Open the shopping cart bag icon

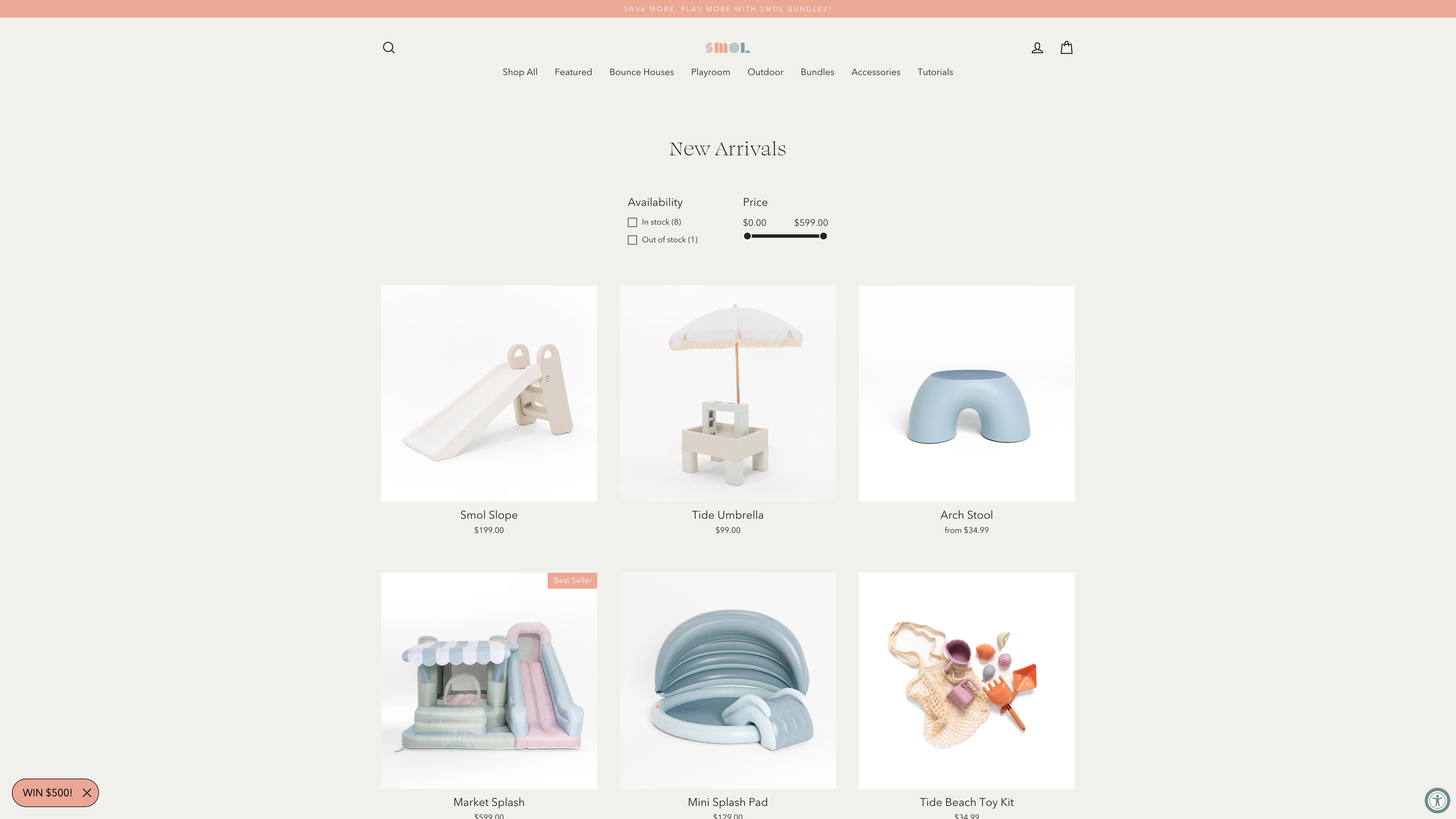pos(1066,47)
